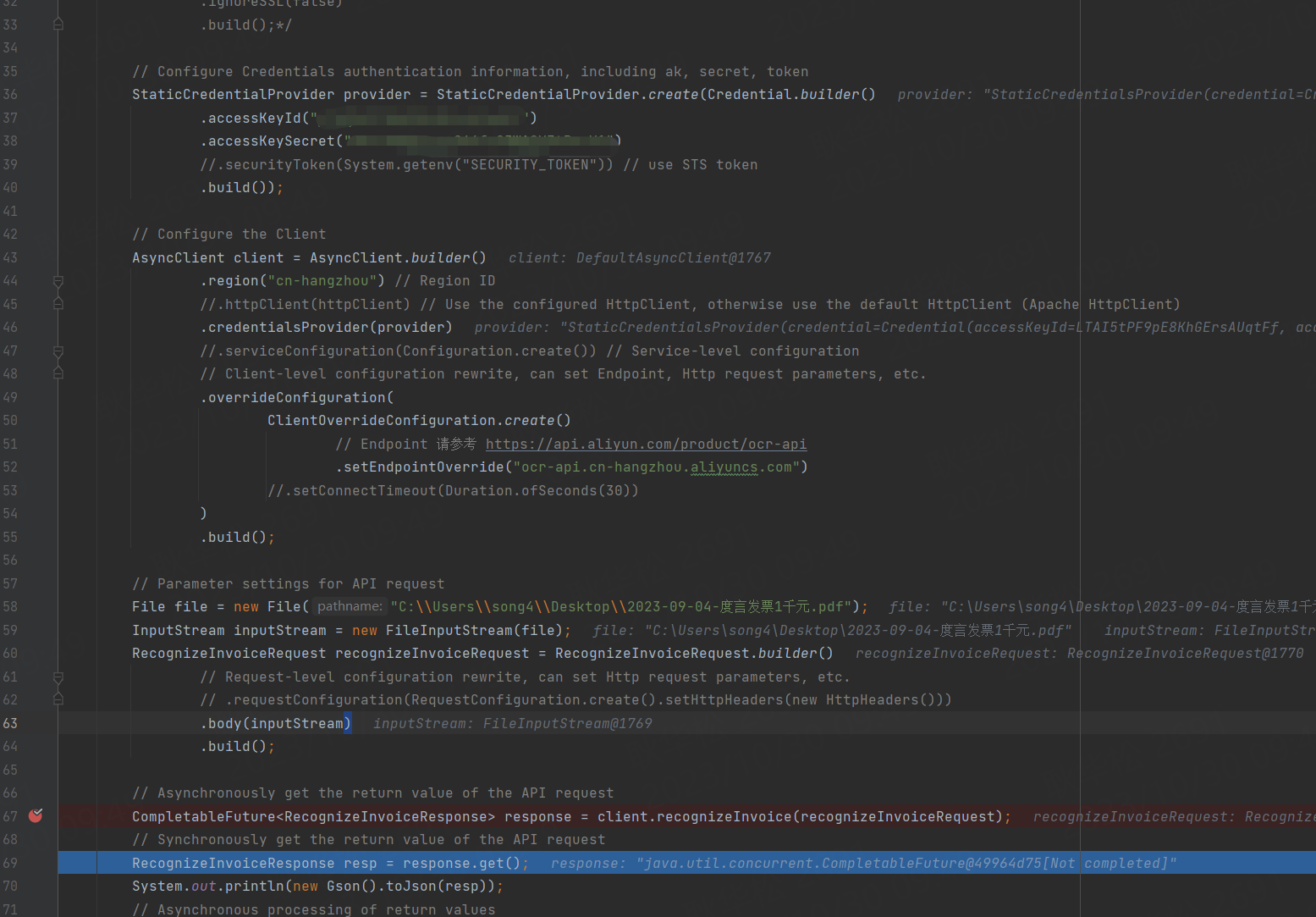Click the '// Parameter settings for API request' comment
This screenshot has width=1316, height=917.
[x=289, y=583]
